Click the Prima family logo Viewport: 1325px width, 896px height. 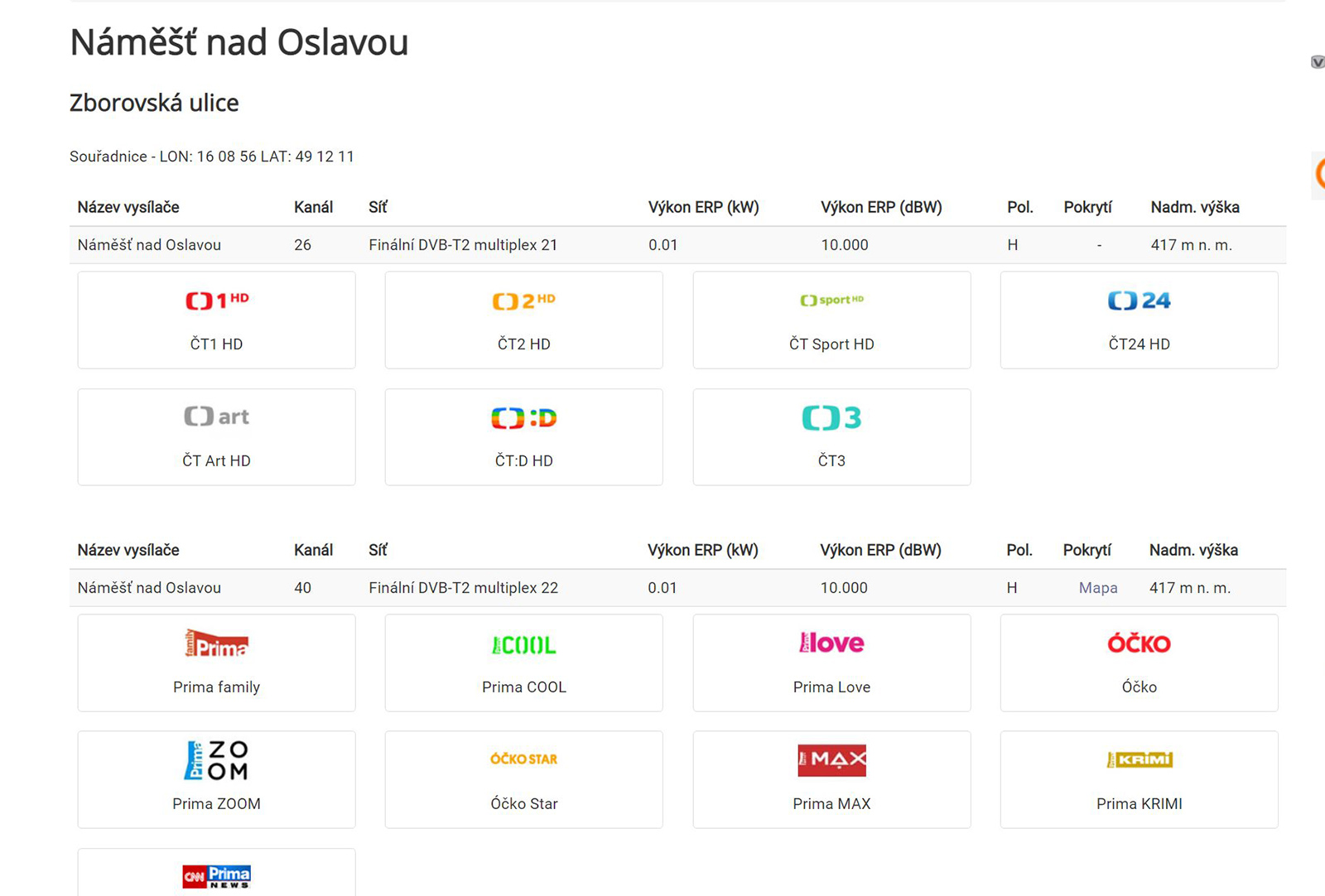tap(217, 643)
